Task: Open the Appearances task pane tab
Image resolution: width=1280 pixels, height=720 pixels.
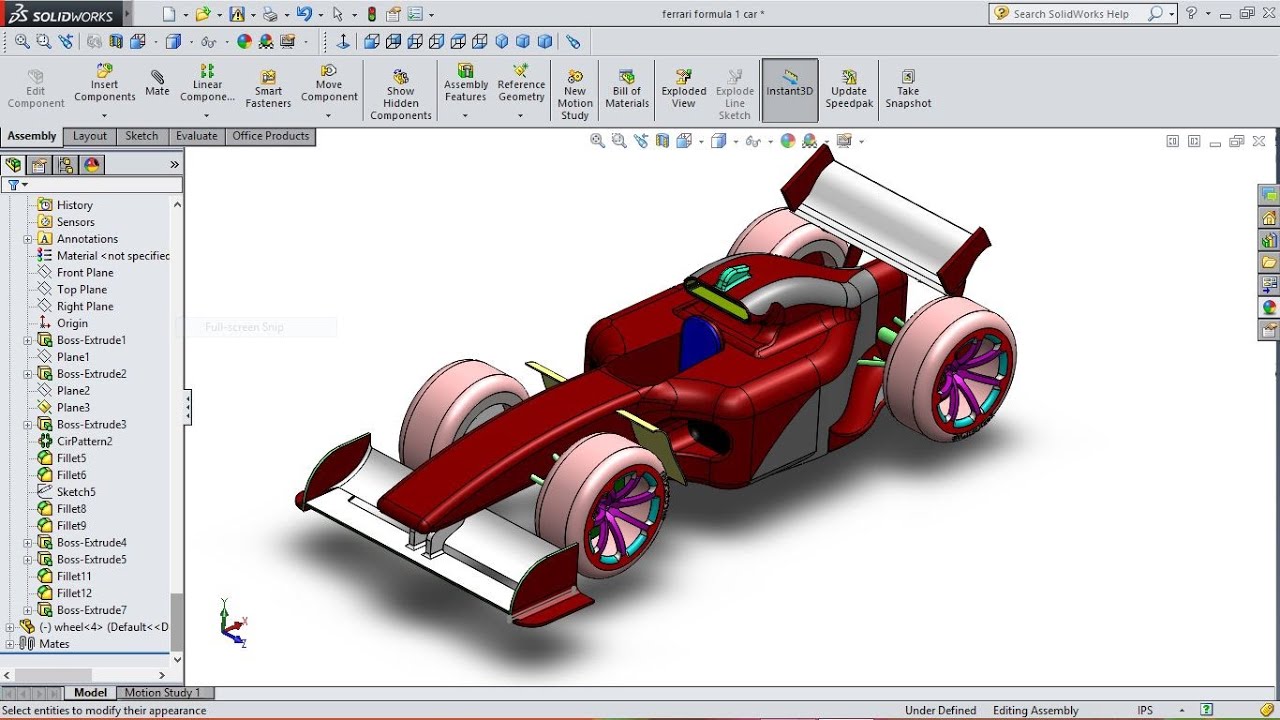Action: [1269, 307]
